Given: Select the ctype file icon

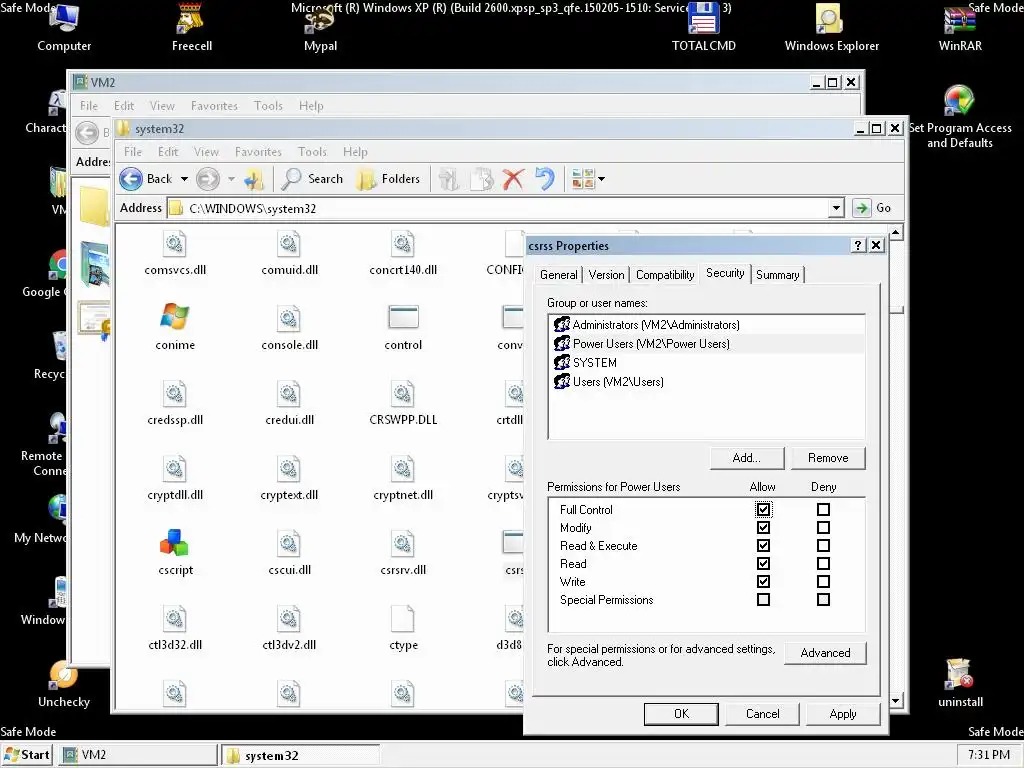Looking at the screenshot, I should click(403, 619).
